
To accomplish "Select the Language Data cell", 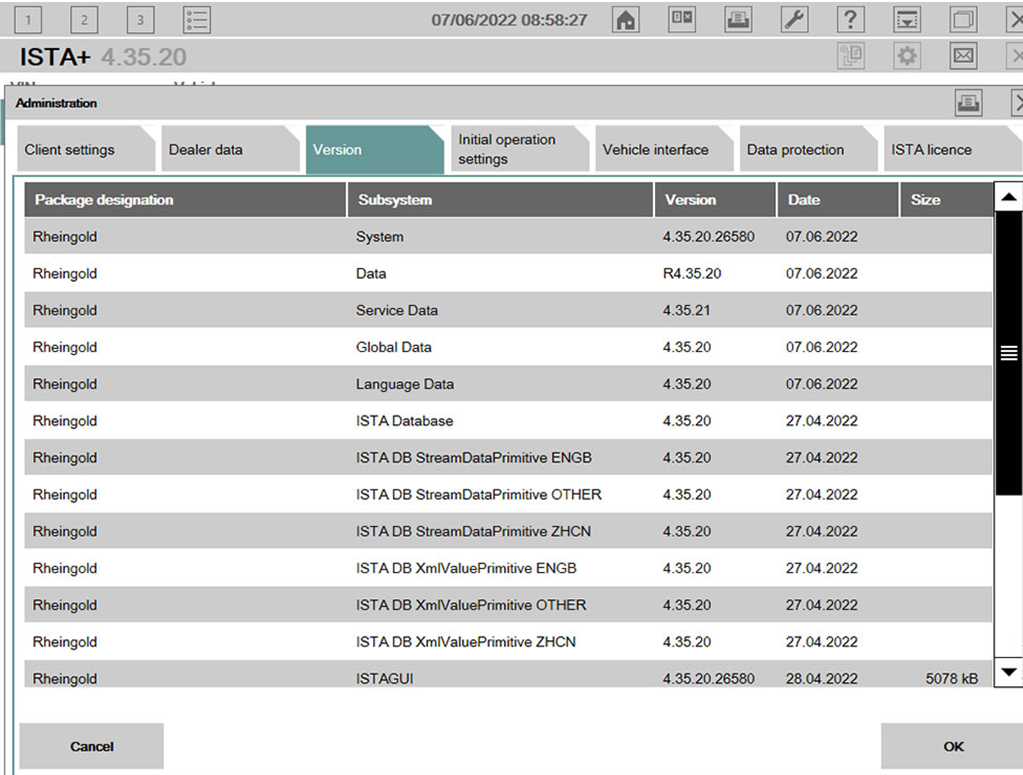I will coord(405,384).
